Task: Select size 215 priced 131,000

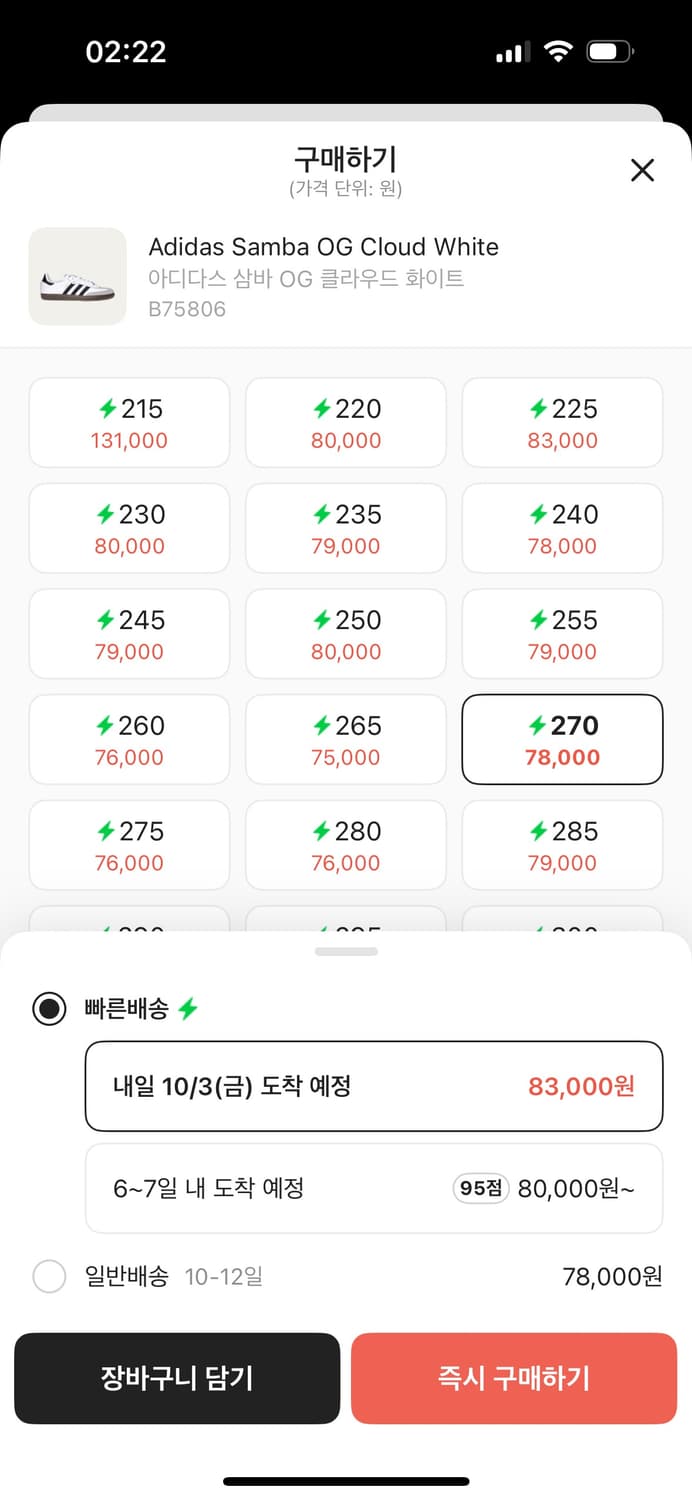Action: 129,423
